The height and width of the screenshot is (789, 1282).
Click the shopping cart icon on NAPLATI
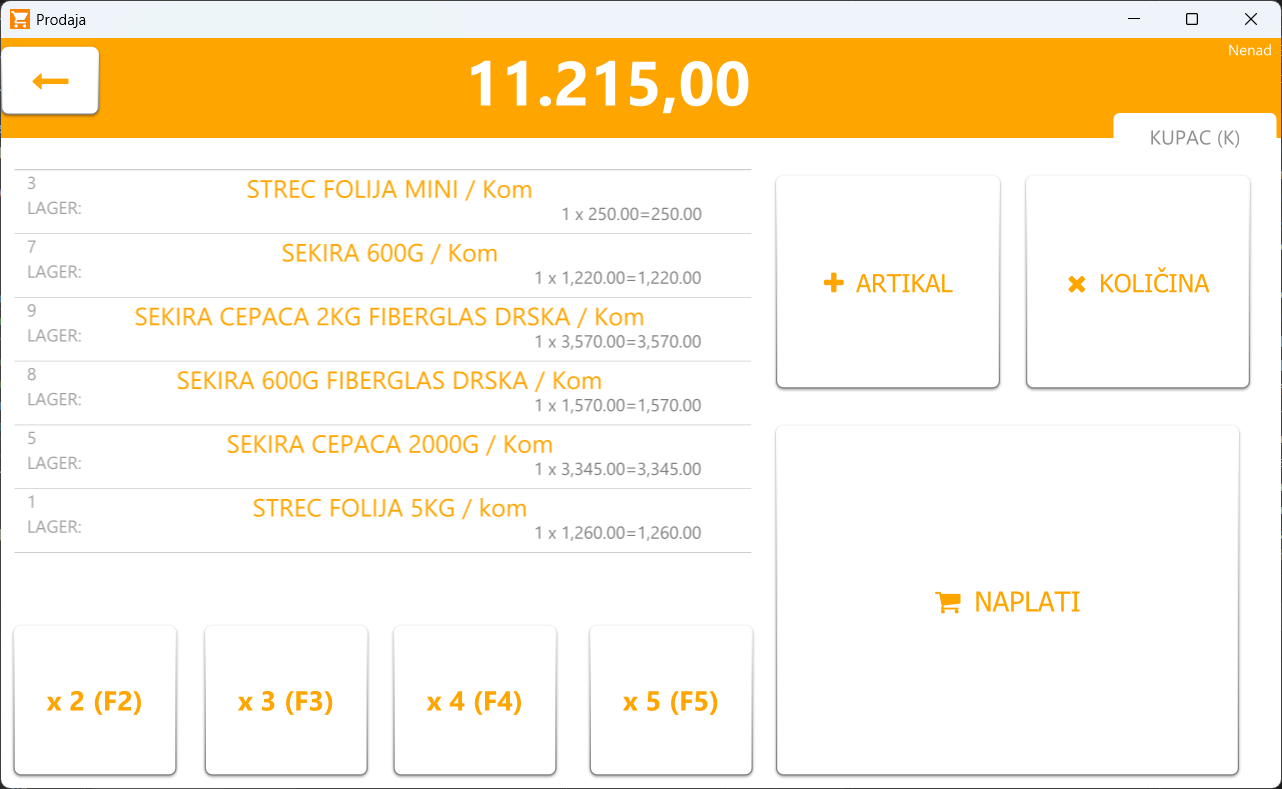pos(946,602)
